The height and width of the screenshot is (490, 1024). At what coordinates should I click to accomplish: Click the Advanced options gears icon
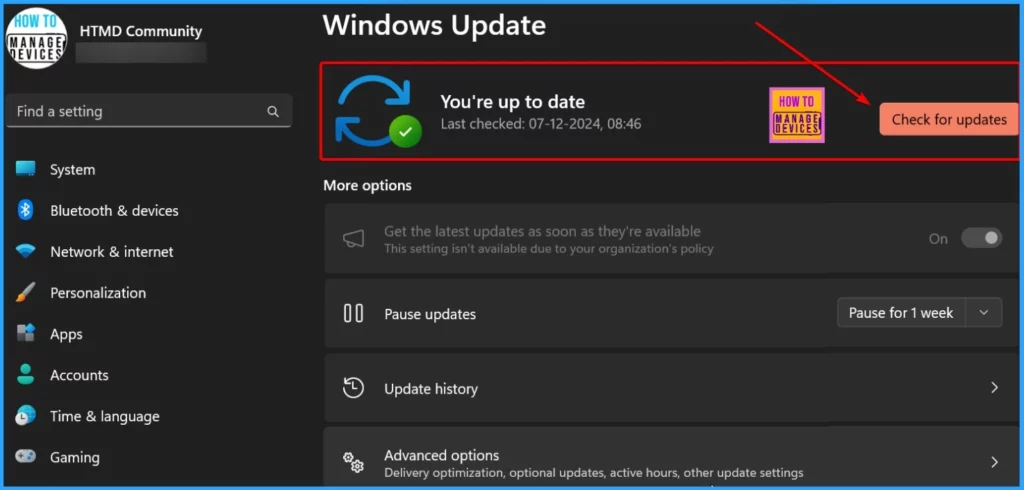coord(353,462)
